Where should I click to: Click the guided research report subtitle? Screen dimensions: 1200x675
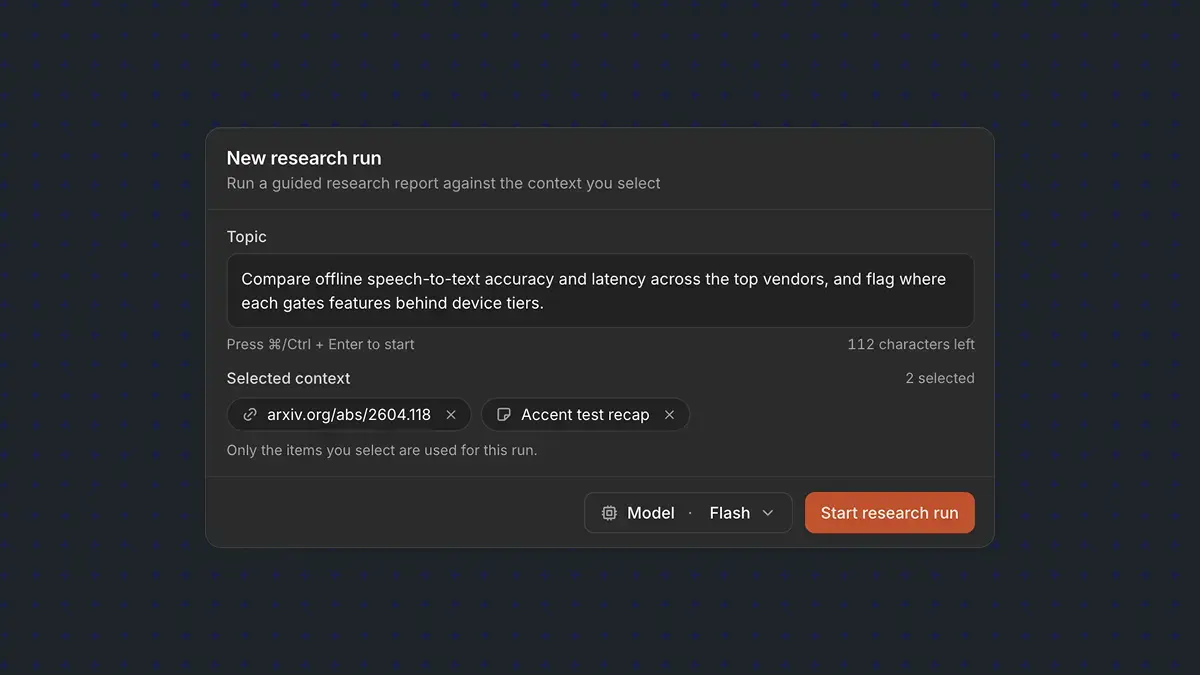[444, 183]
